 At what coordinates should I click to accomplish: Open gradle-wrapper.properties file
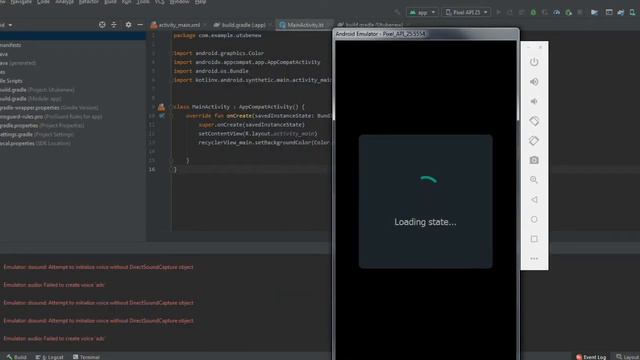49,108
